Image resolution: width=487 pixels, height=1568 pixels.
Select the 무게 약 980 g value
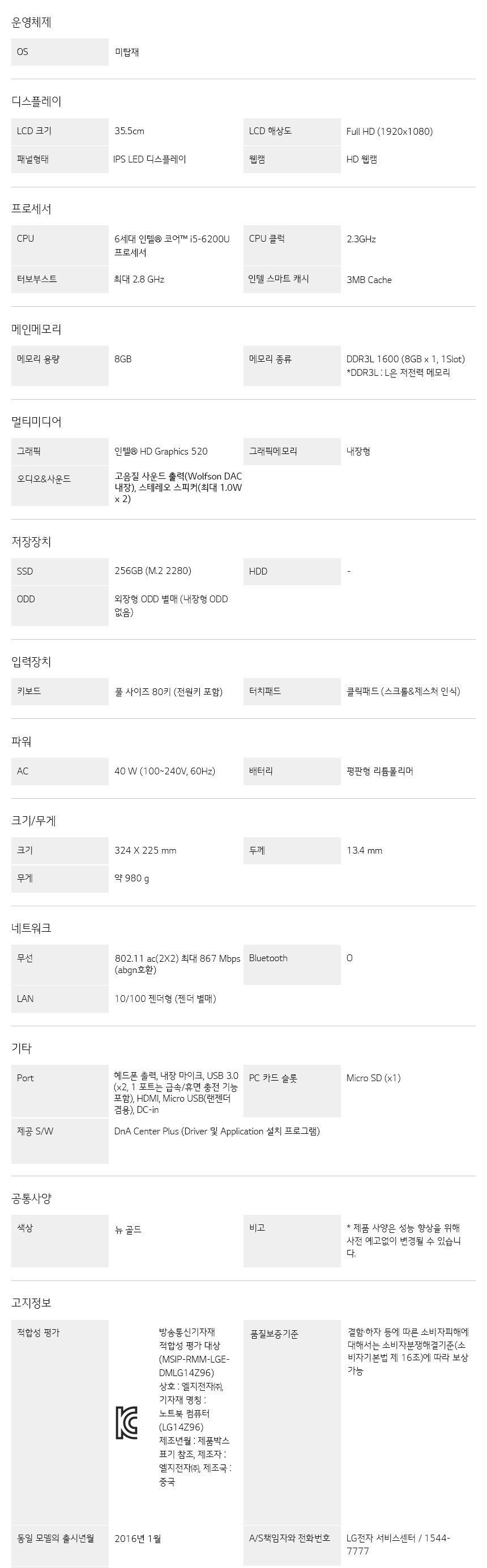coord(131,879)
